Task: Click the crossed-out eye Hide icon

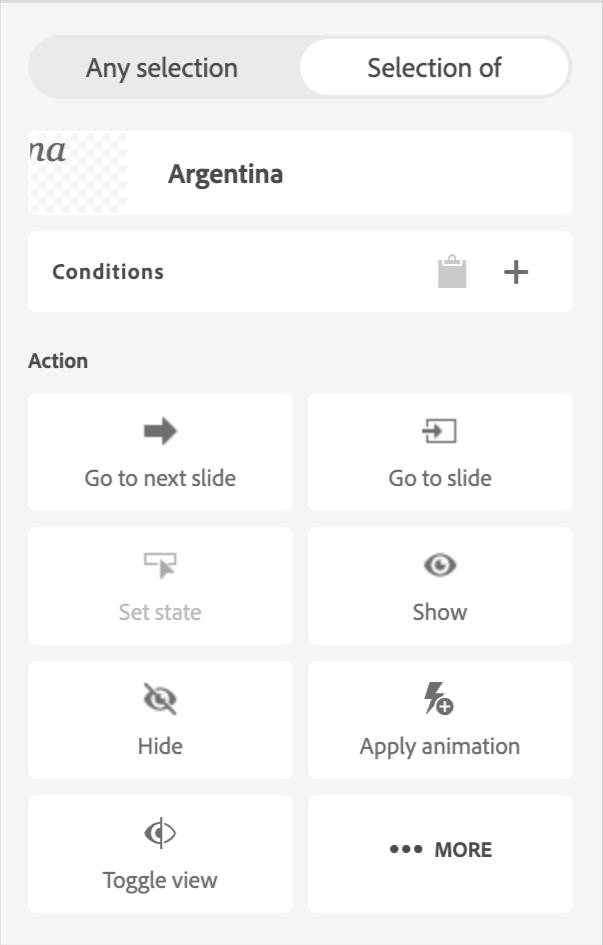Action: click(x=160, y=699)
